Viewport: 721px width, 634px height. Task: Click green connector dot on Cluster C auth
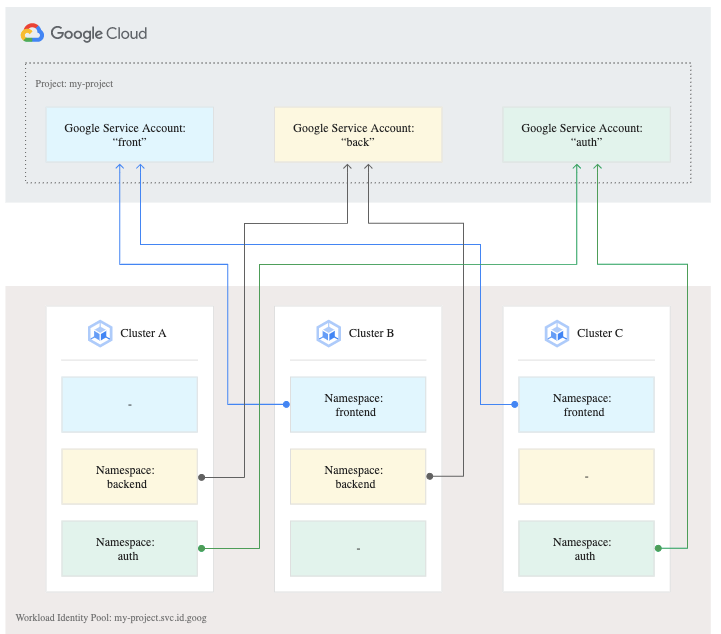658,548
